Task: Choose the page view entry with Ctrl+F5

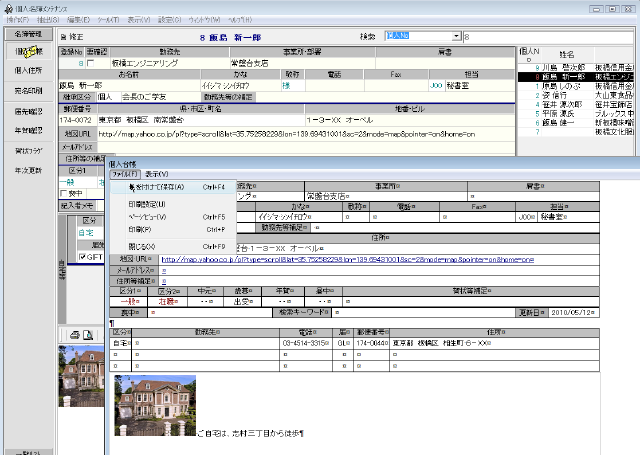Action: pos(173,217)
